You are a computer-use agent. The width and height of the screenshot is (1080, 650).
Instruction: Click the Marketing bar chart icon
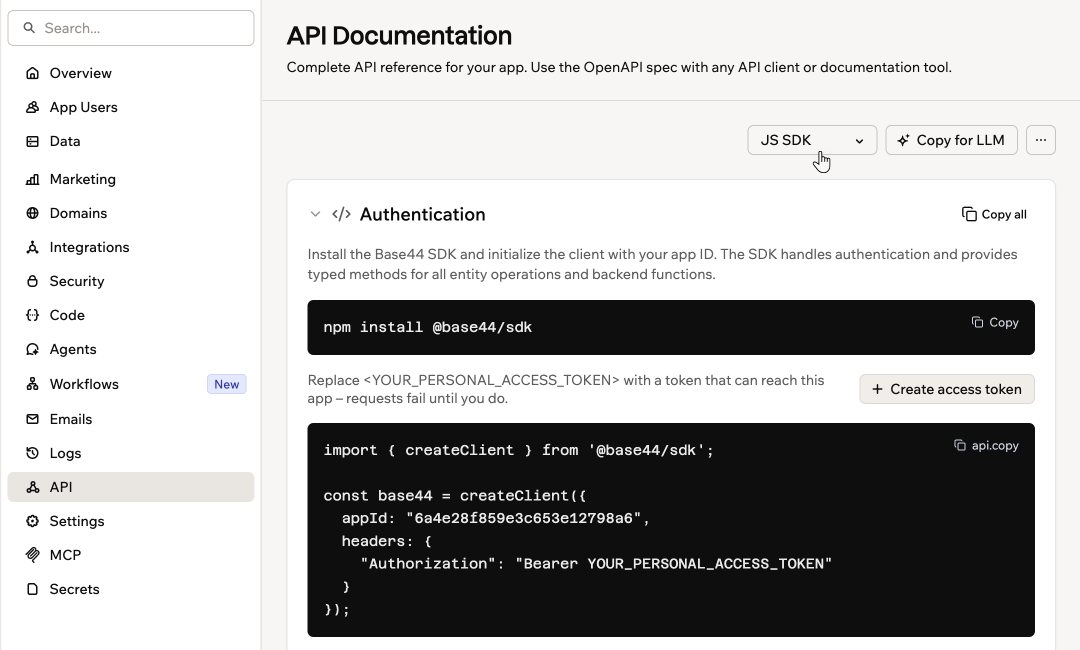coord(32,179)
